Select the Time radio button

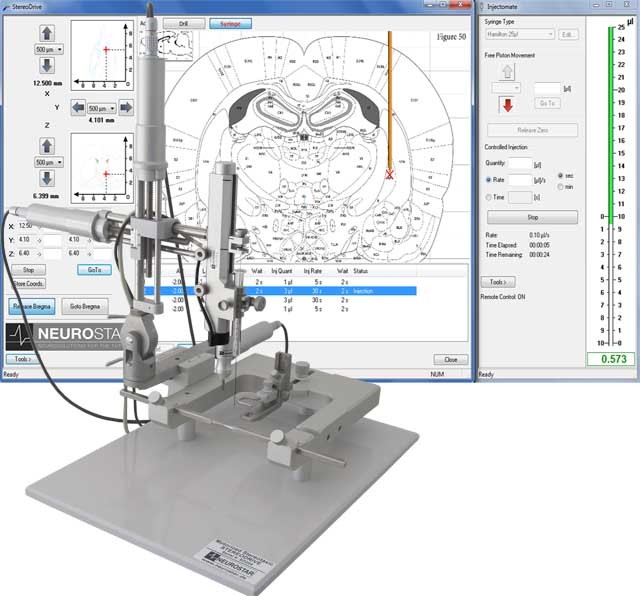point(488,198)
